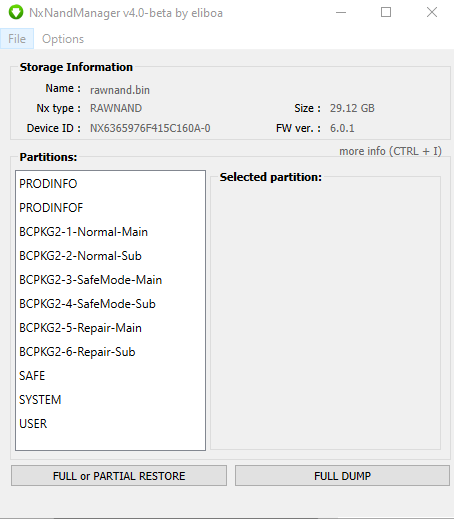Click the FULL or PARTIAL RESTORE button
The height and width of the screenshot is (519, 454).
pyautogui.click(x=119, y=476)
